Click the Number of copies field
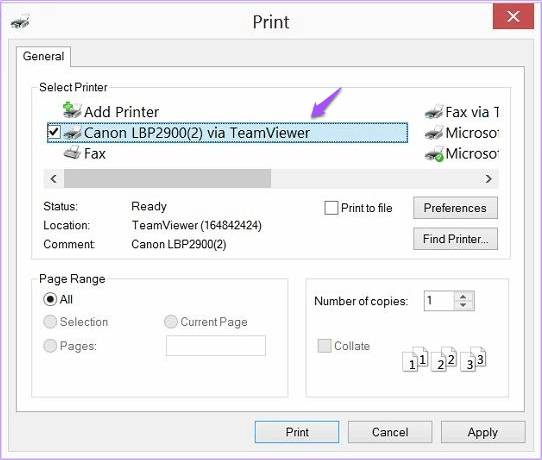The image size is (542, 460). [x=439, y=301]
